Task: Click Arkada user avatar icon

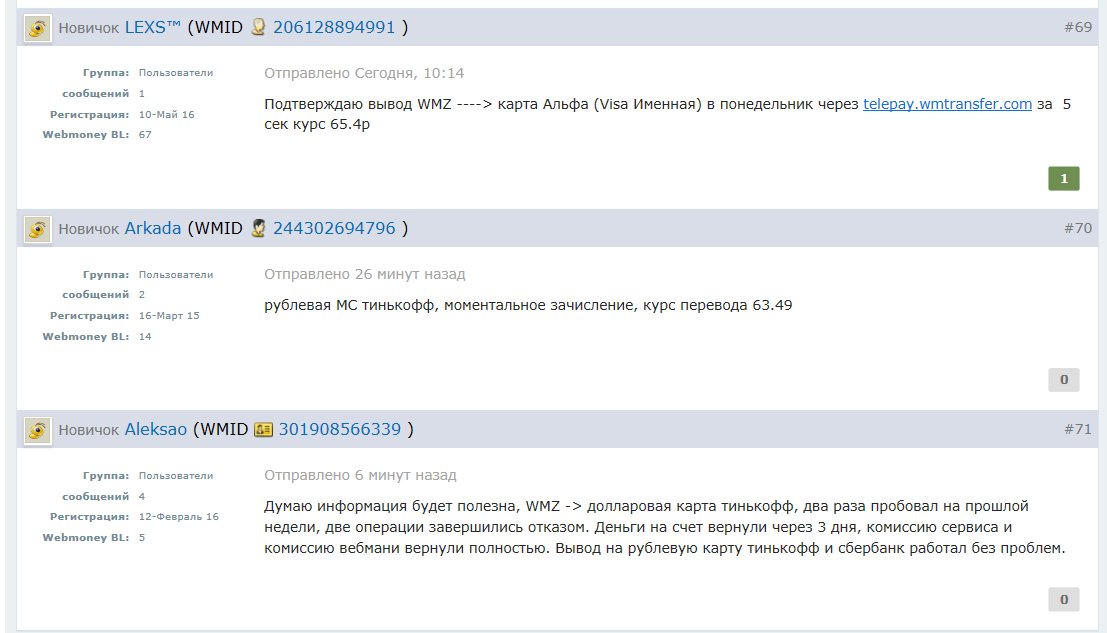Action: tap(37, 229)
